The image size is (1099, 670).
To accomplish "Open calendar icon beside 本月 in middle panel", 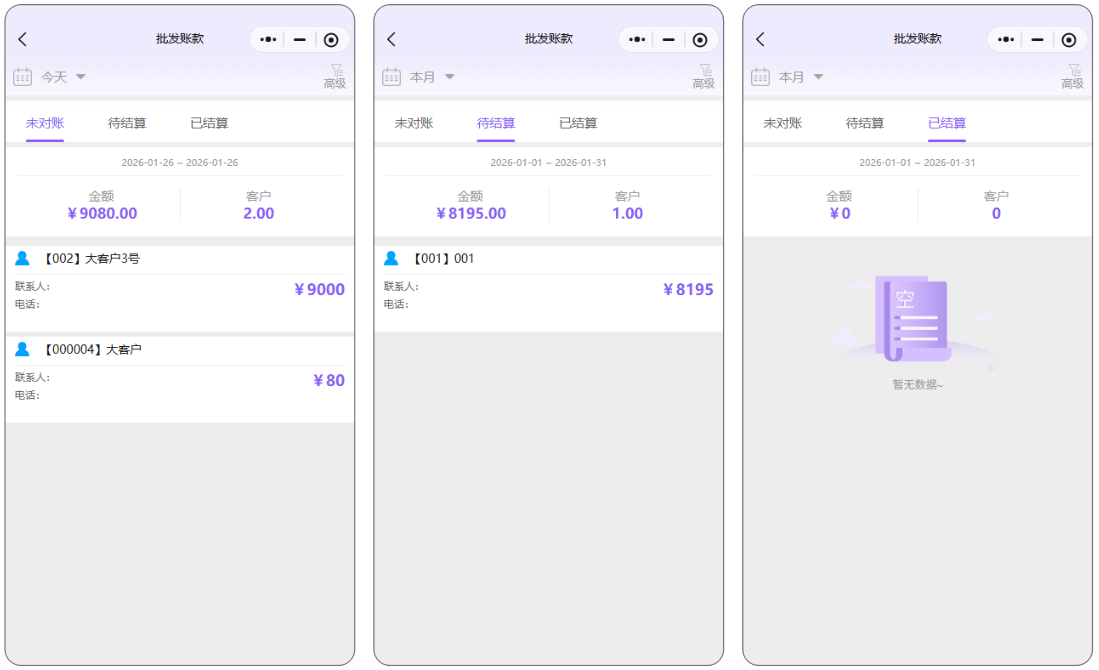I will 391,76.
